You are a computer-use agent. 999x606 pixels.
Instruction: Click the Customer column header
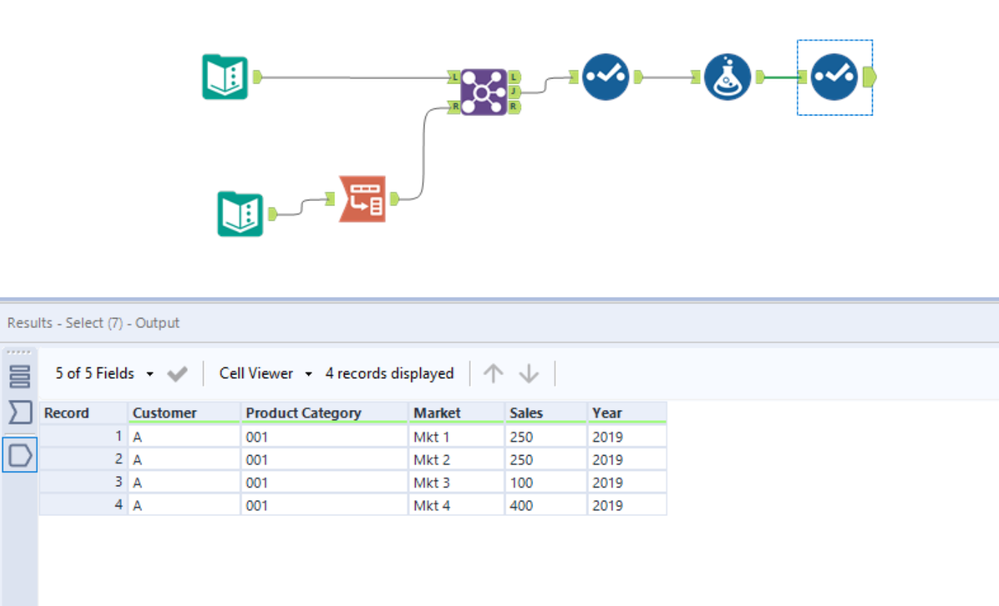pyautogui.click(x=184, y=413)
